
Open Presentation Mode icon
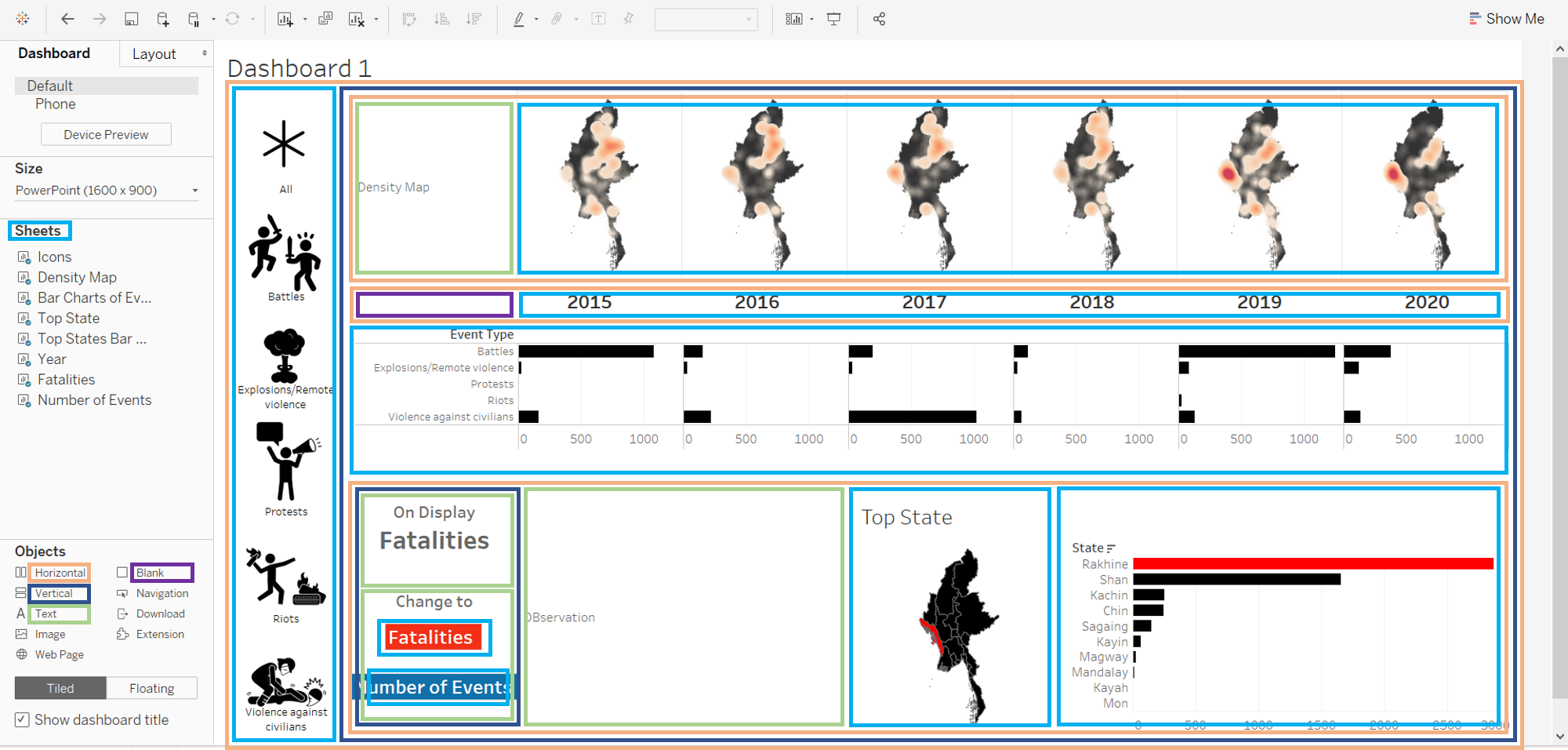pos(834,19)
